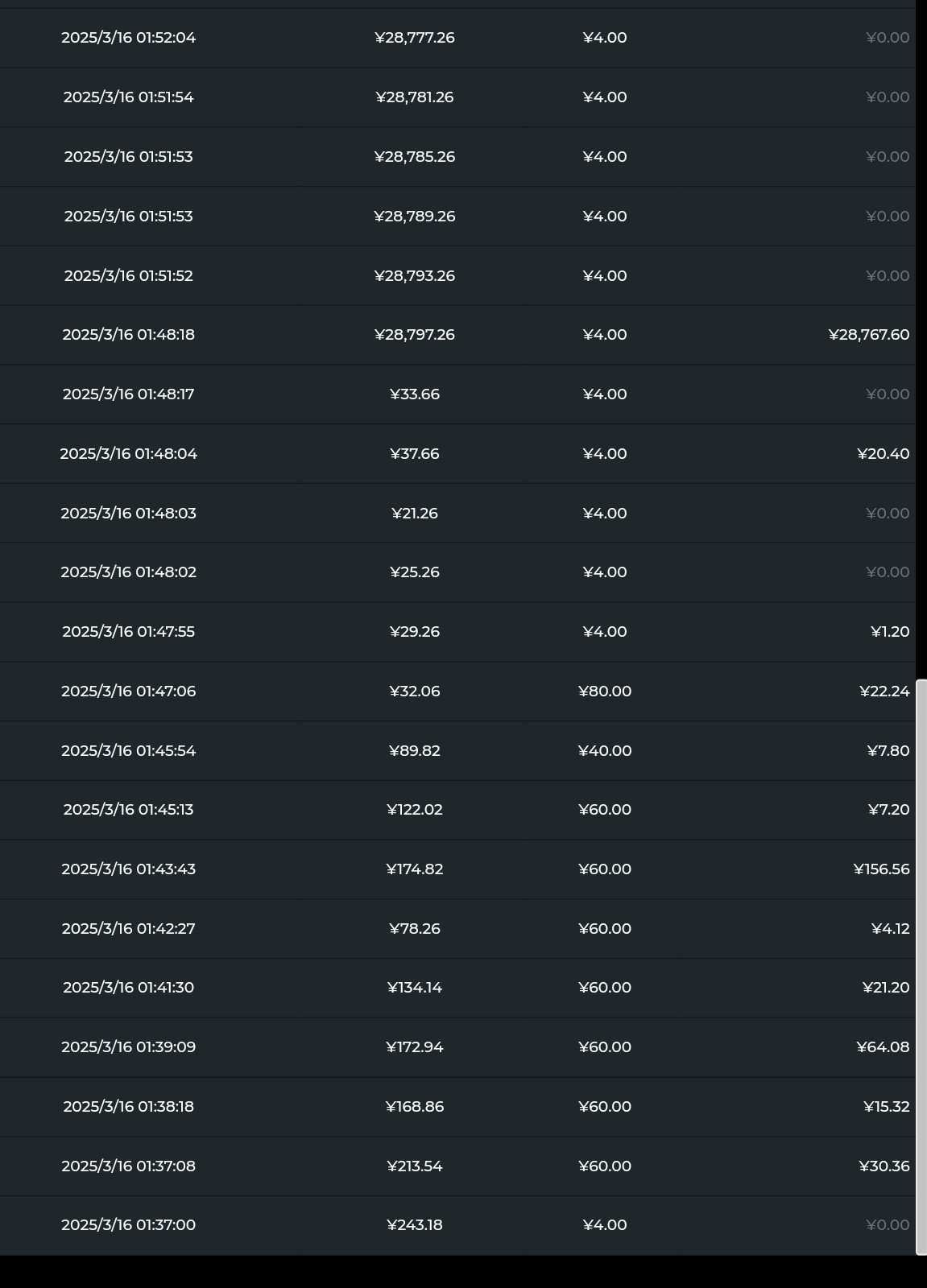Viewport: 927px width, 1288px height.
Task: Click the ¥30.36 payout value
Action: (884, 1166)
